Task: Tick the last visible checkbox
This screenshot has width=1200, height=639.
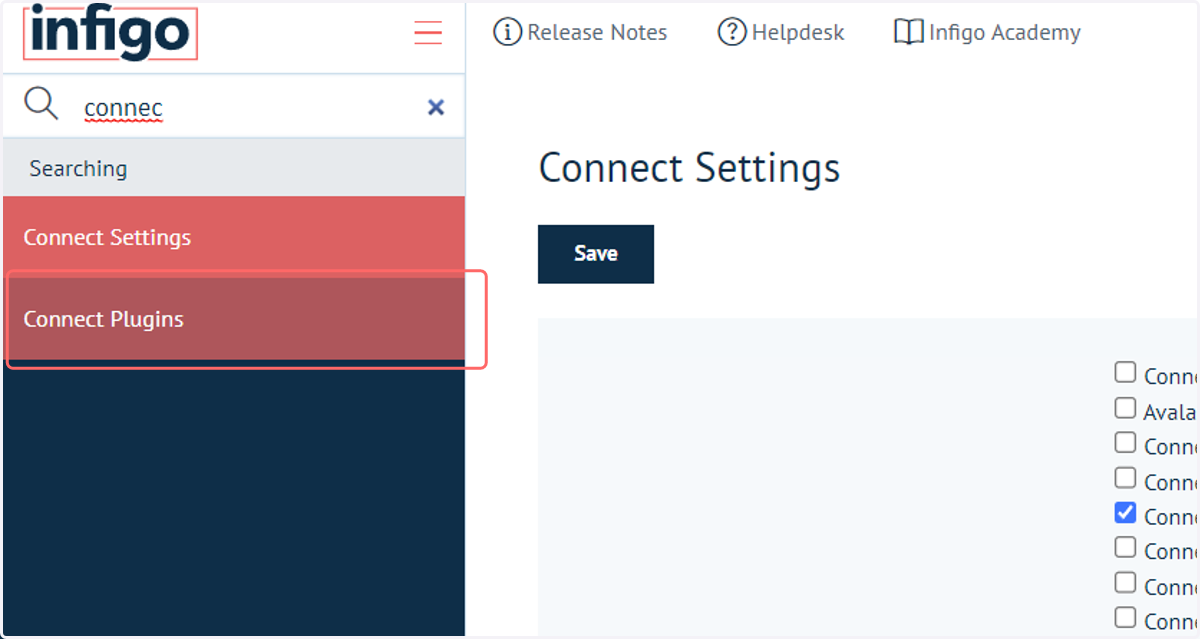Action: (1125, 617)
